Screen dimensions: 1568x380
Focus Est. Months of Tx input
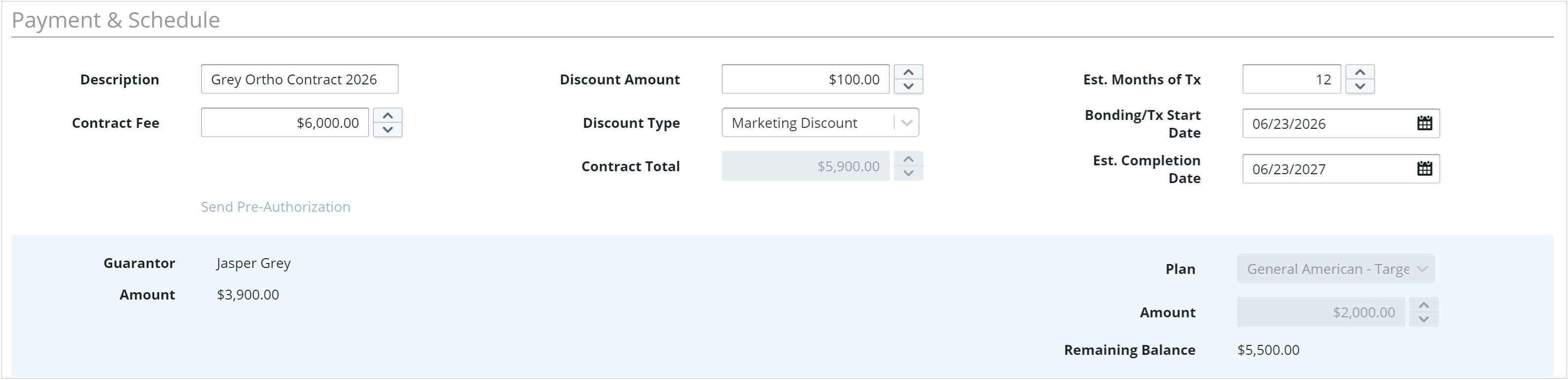coord(1291,79)
